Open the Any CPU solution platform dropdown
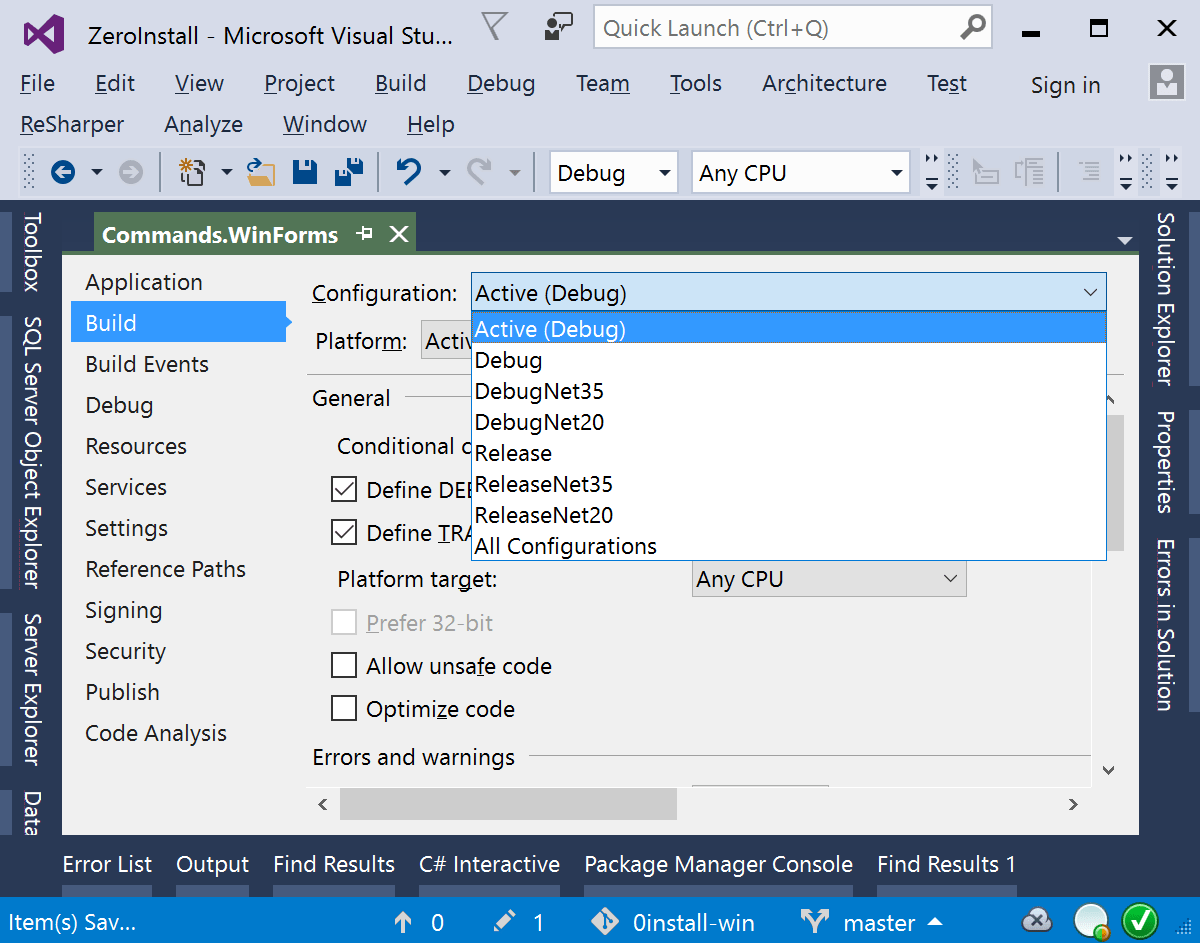 801,173
